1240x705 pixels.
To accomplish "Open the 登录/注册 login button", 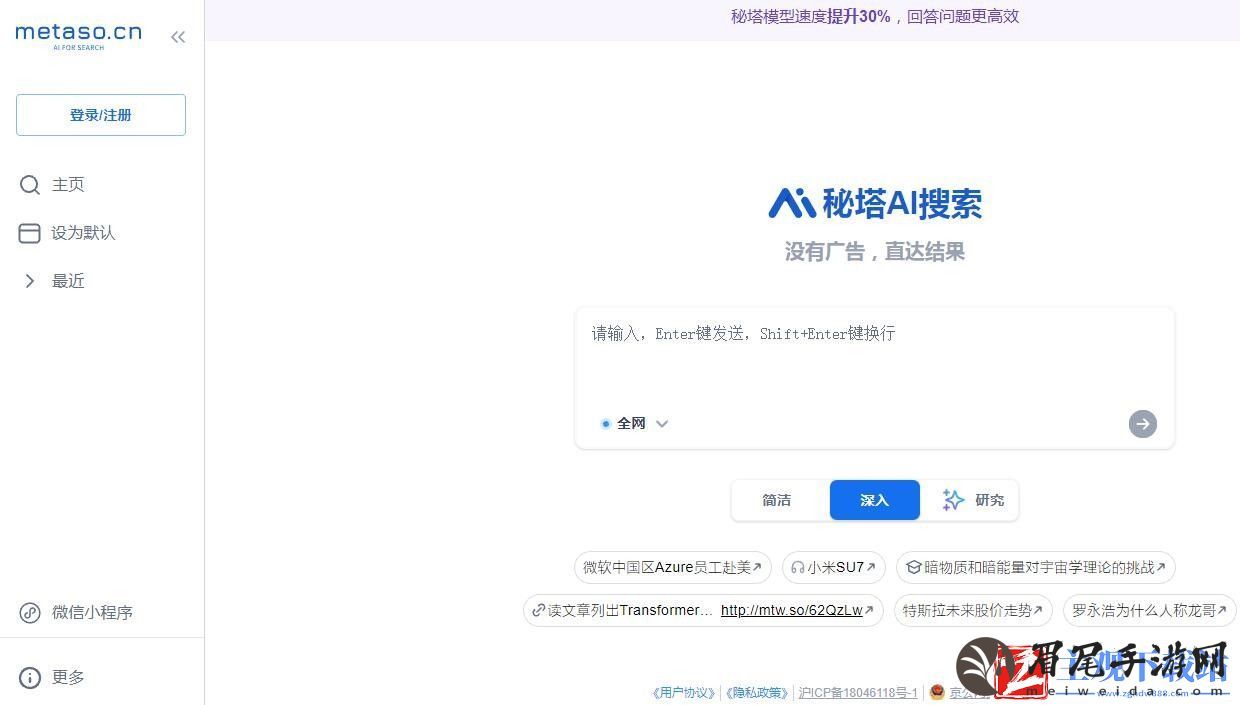I will (x=101, y=115).
